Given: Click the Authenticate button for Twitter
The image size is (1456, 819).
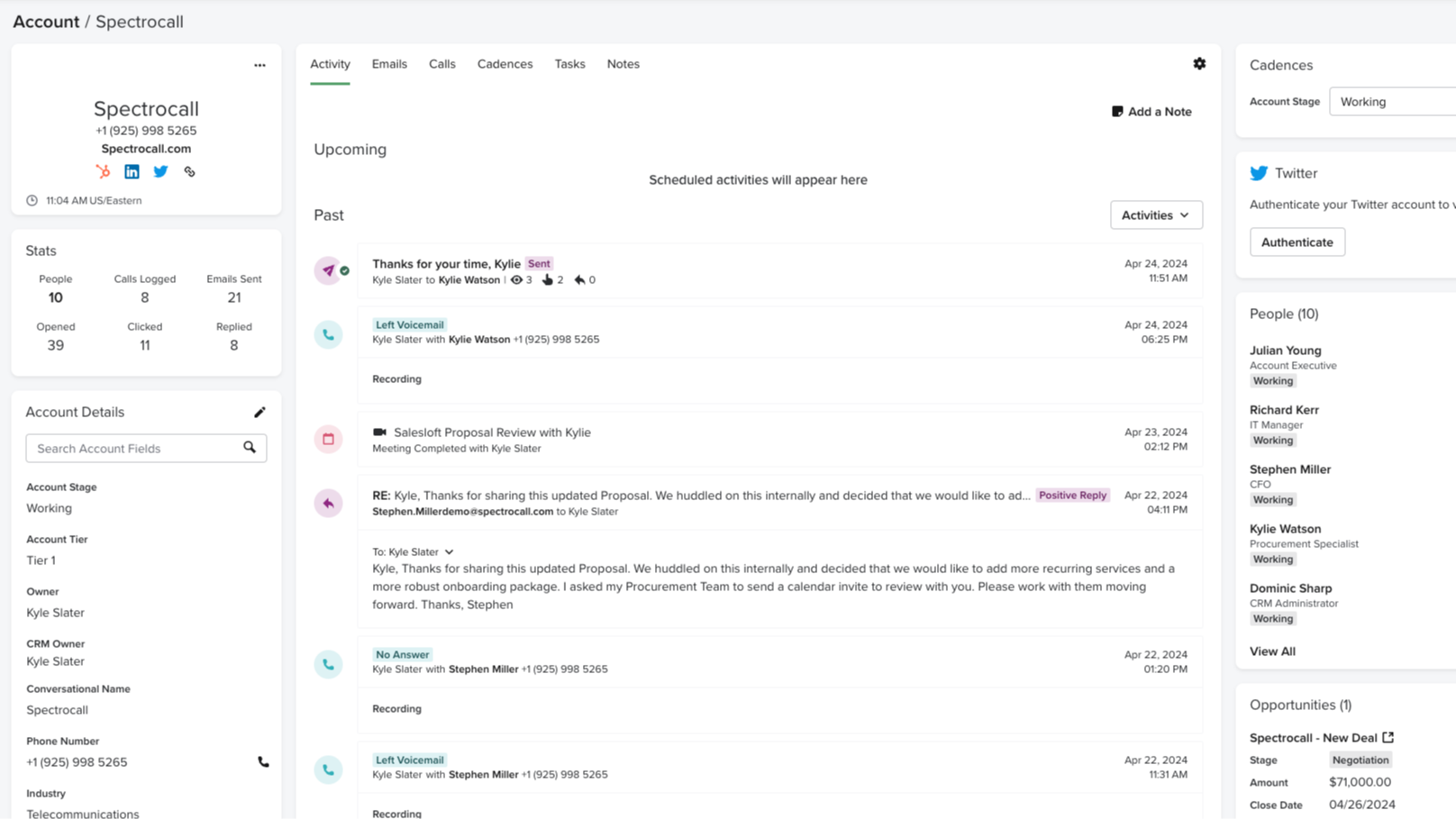Looking at the screenshot, I should click(1297, 241).
